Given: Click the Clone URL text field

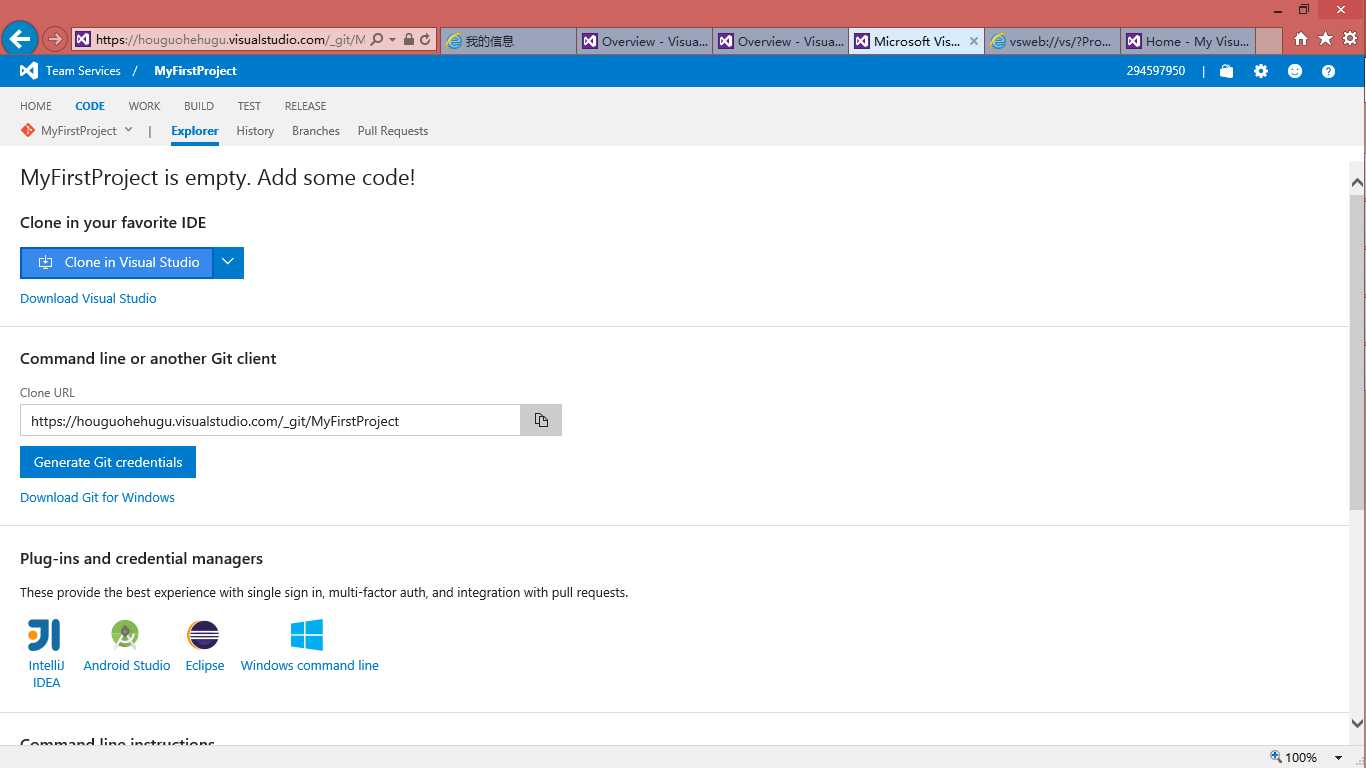Looking at the screenshot, I should (x=270, y=420).
